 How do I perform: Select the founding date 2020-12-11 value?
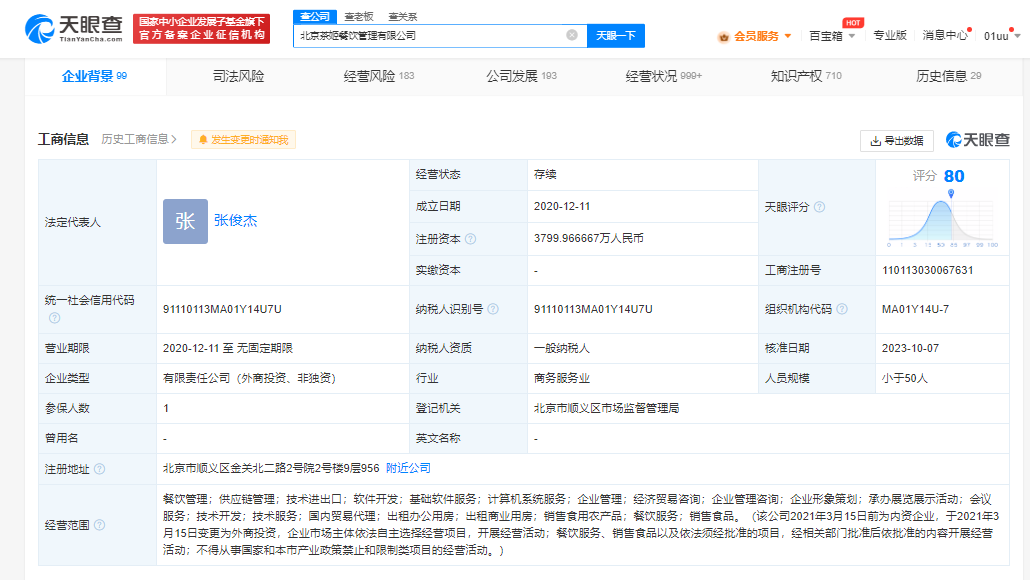[x=562, y=206]
